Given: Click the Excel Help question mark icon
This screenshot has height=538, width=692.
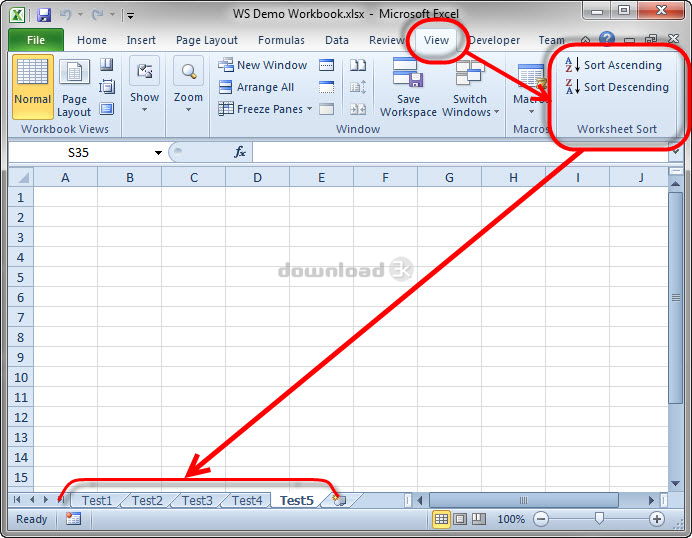Looking at the screenshot, I should point(607,39).
